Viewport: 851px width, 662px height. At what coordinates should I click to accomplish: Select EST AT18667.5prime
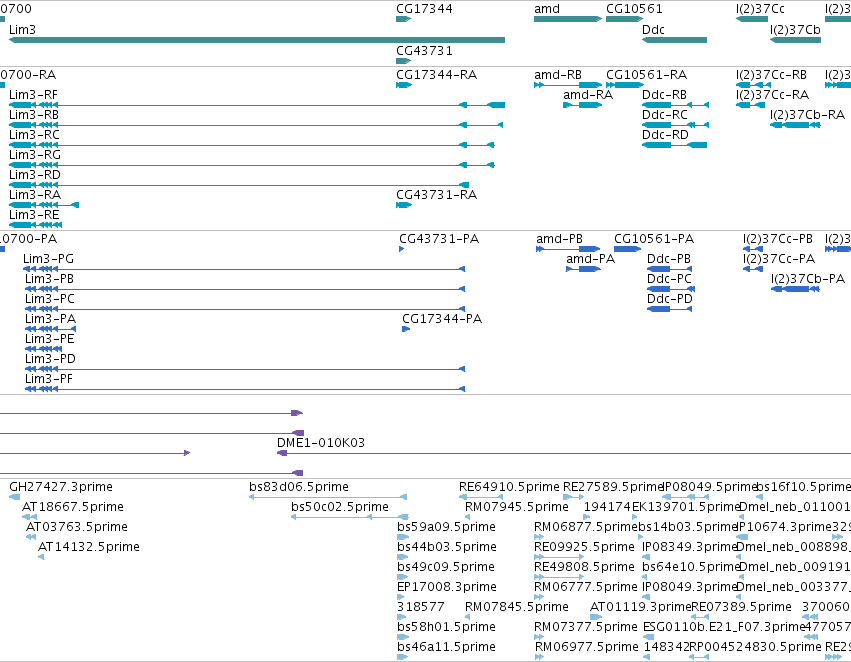pyautogui.click(x=29, y=517)
